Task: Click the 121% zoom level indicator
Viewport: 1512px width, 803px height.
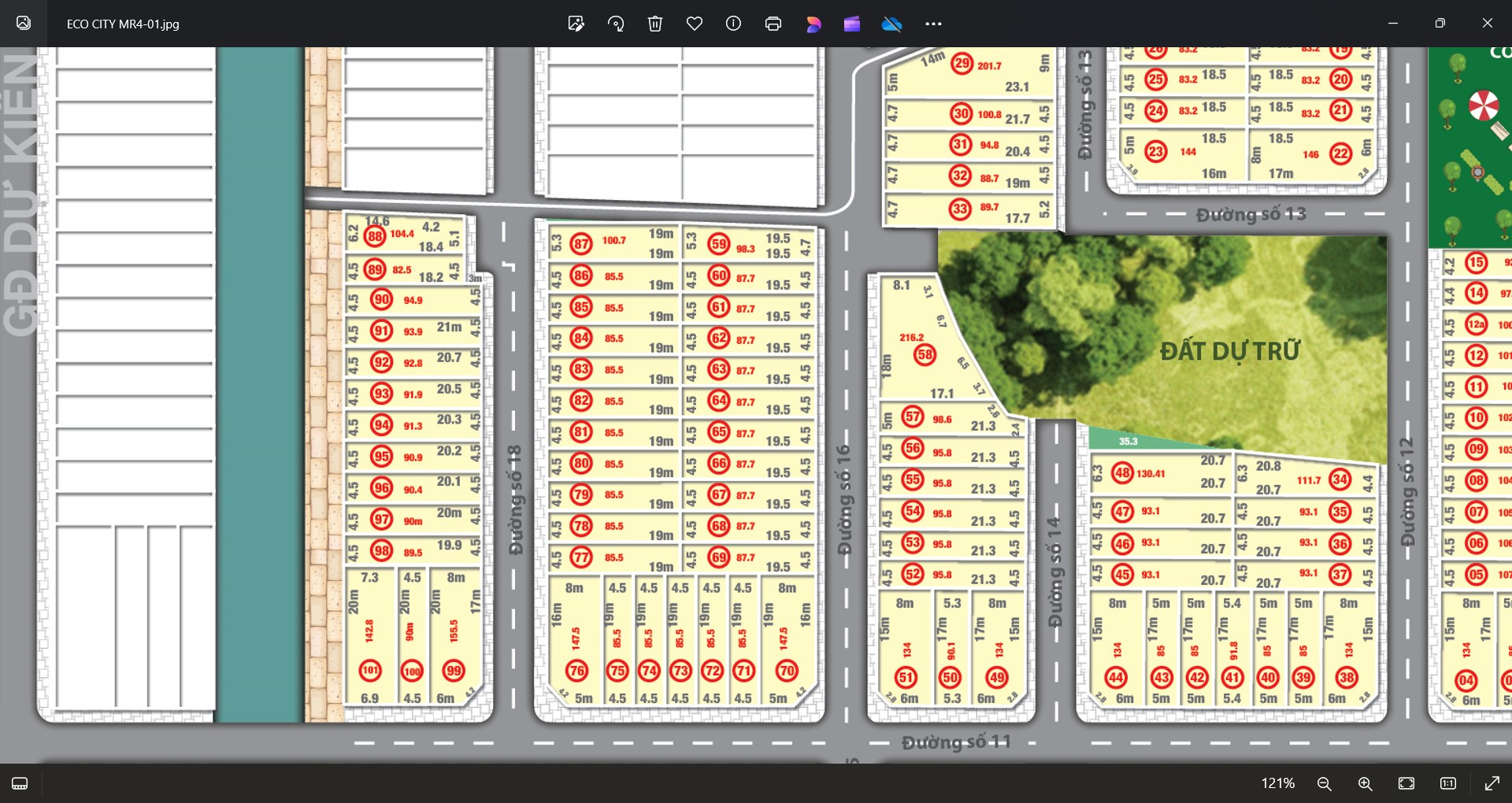Action: (x=1277, y=783)
